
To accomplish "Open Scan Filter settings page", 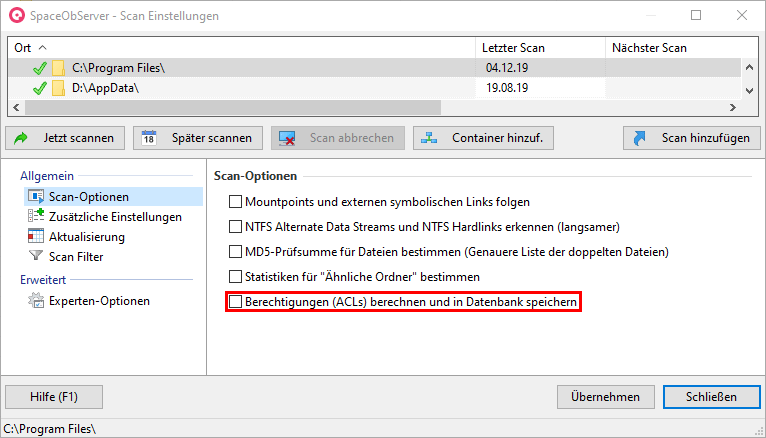I will (76, 256).
